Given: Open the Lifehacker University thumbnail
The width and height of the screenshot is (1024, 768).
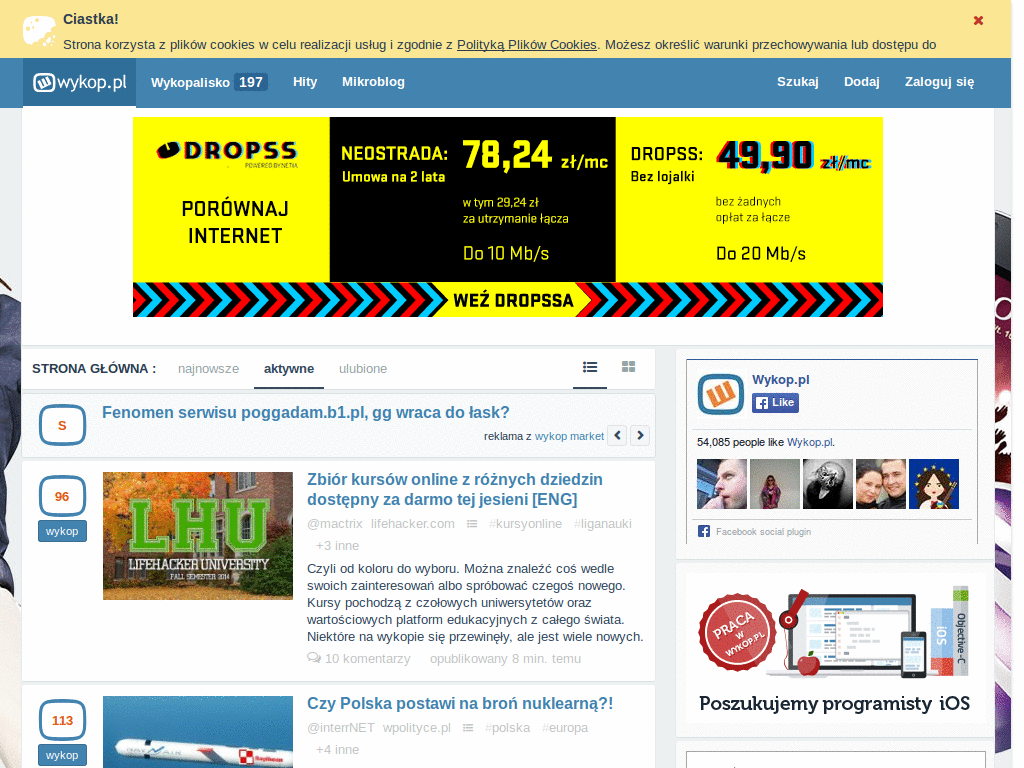Looking at the screenshot, I should [198, 536].
